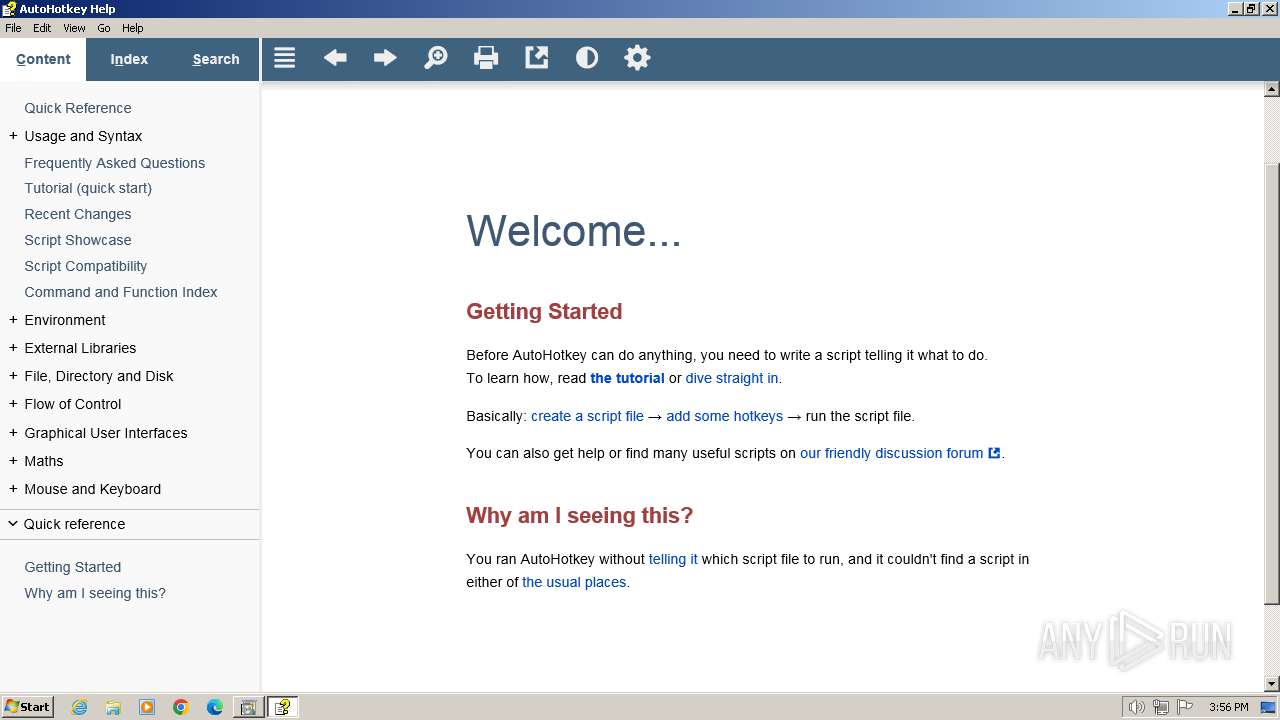Viewport: 1280px width, 720px height.
Task: Launch Google Chrome from taskbar
Action: pos(181,707)
